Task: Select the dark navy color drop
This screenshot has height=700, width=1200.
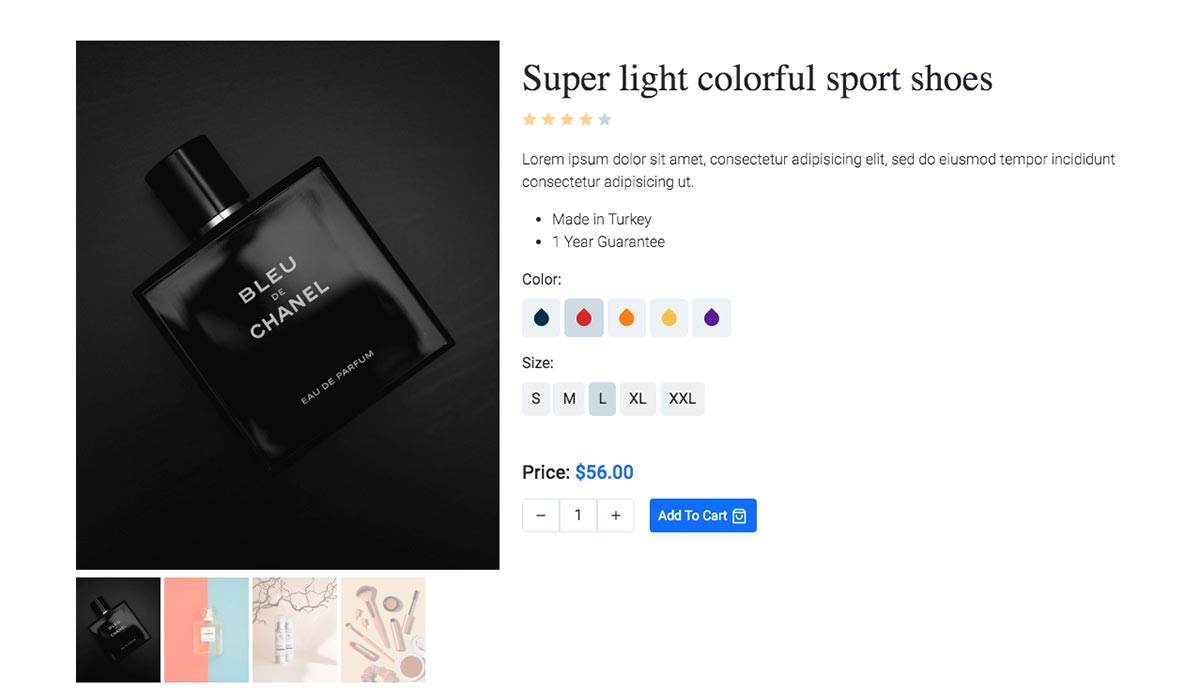Action: (541, 318)
